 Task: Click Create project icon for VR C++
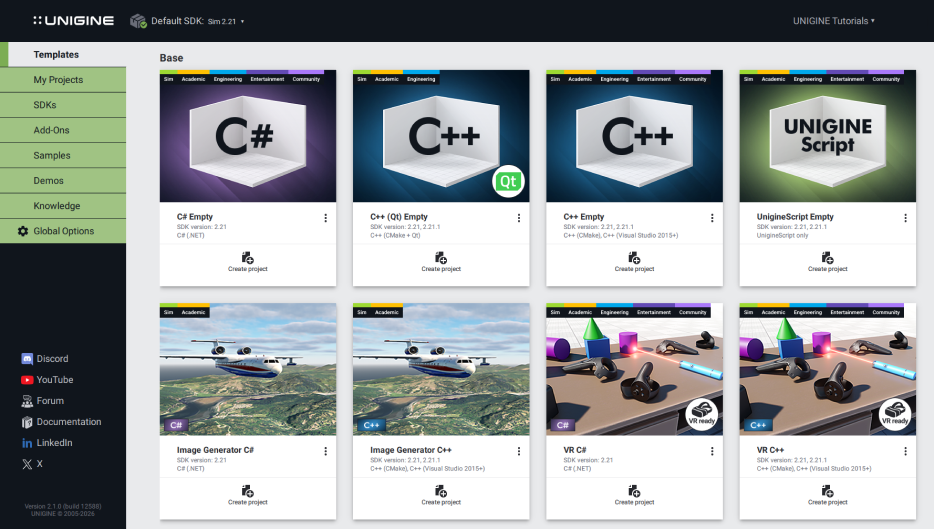827,491
